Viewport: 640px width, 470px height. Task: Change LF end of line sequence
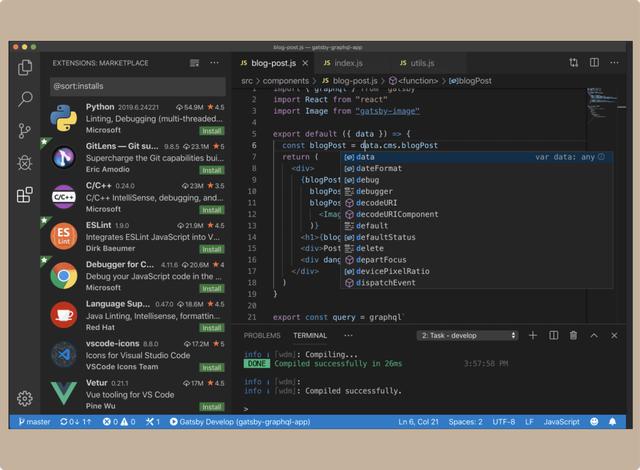click(x=529, y=422)
